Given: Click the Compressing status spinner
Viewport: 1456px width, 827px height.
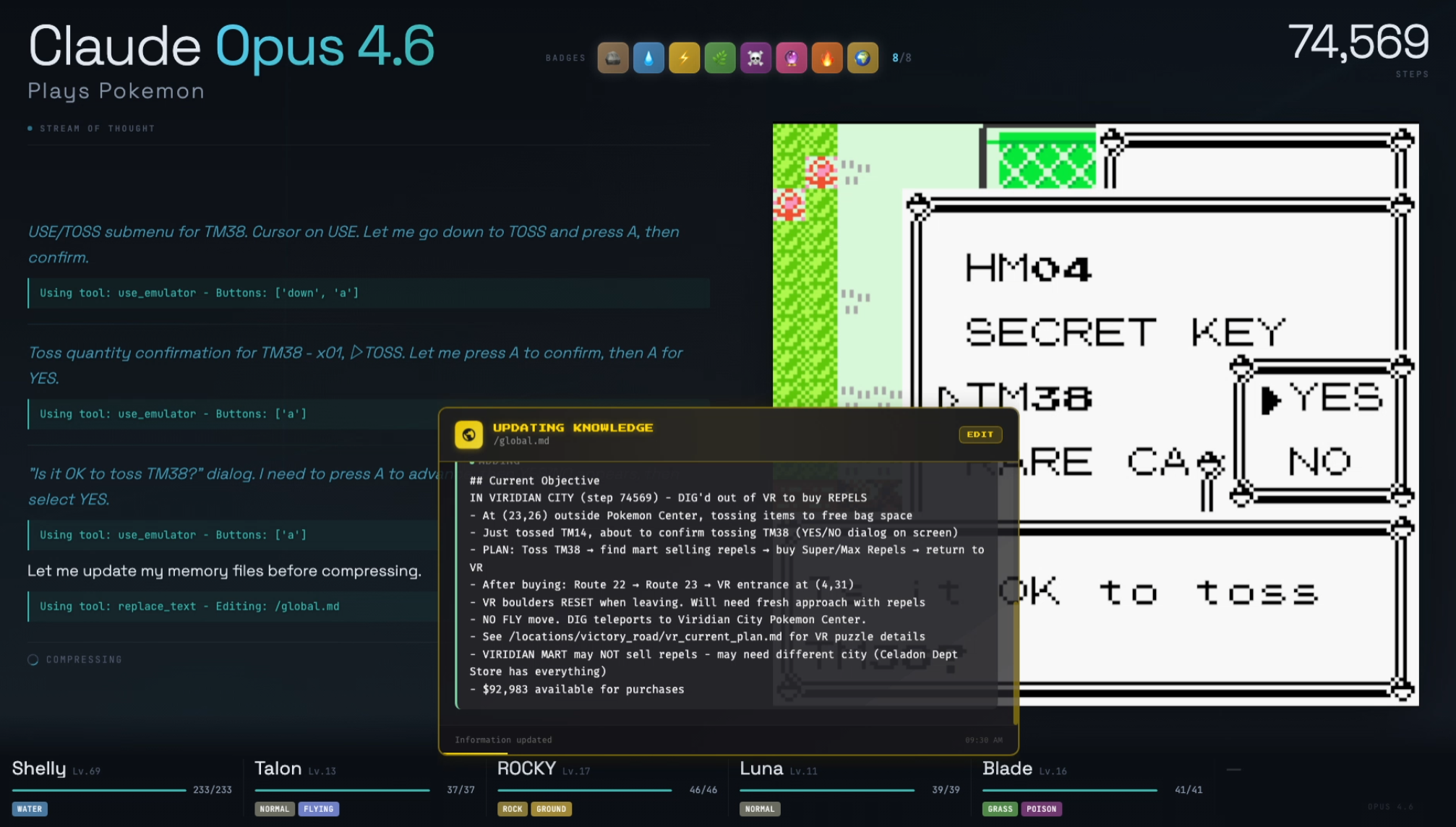Looking at the screenshot, I should 33,659.
